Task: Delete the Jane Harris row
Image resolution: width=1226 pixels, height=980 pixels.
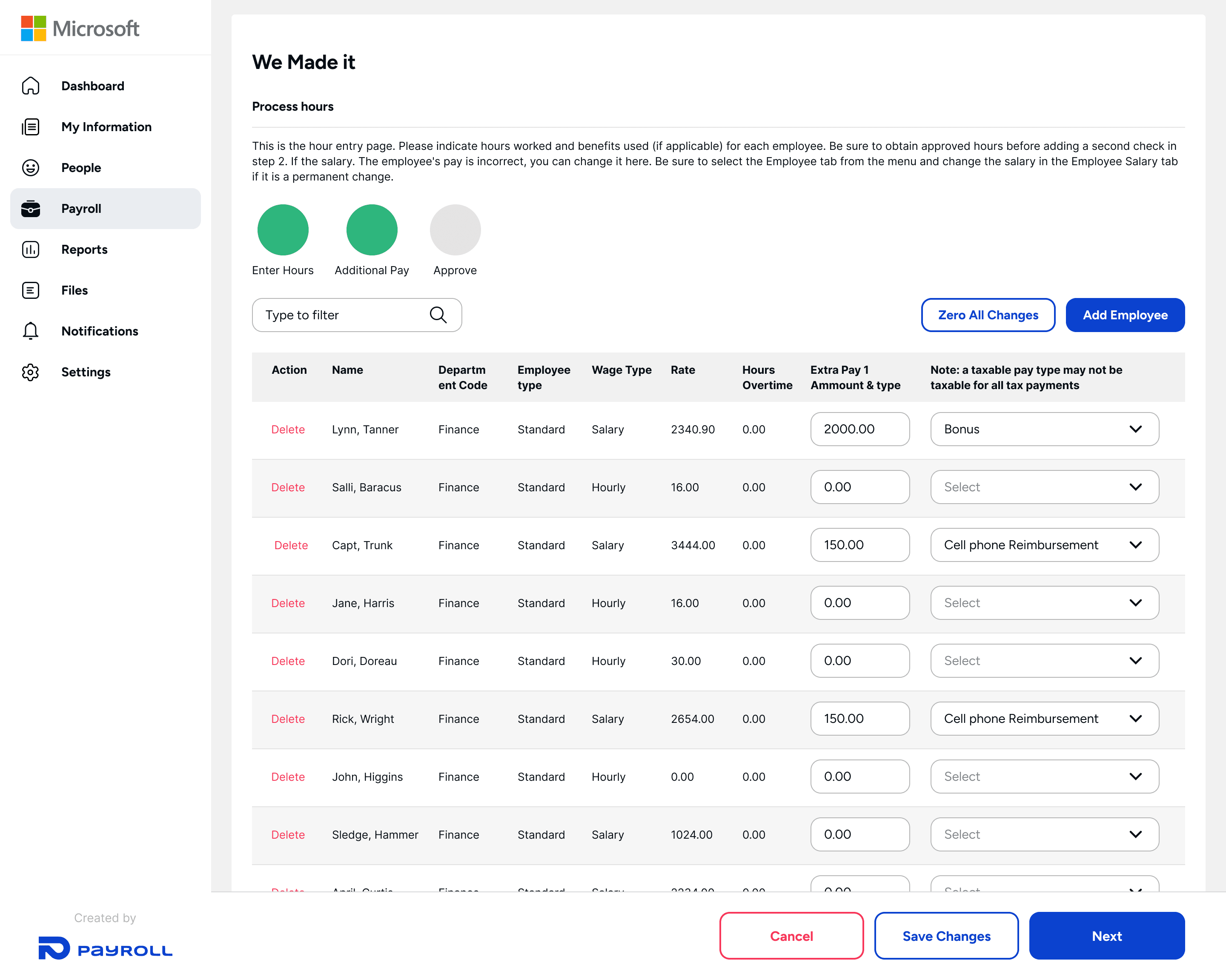Action: click(288, 603)
